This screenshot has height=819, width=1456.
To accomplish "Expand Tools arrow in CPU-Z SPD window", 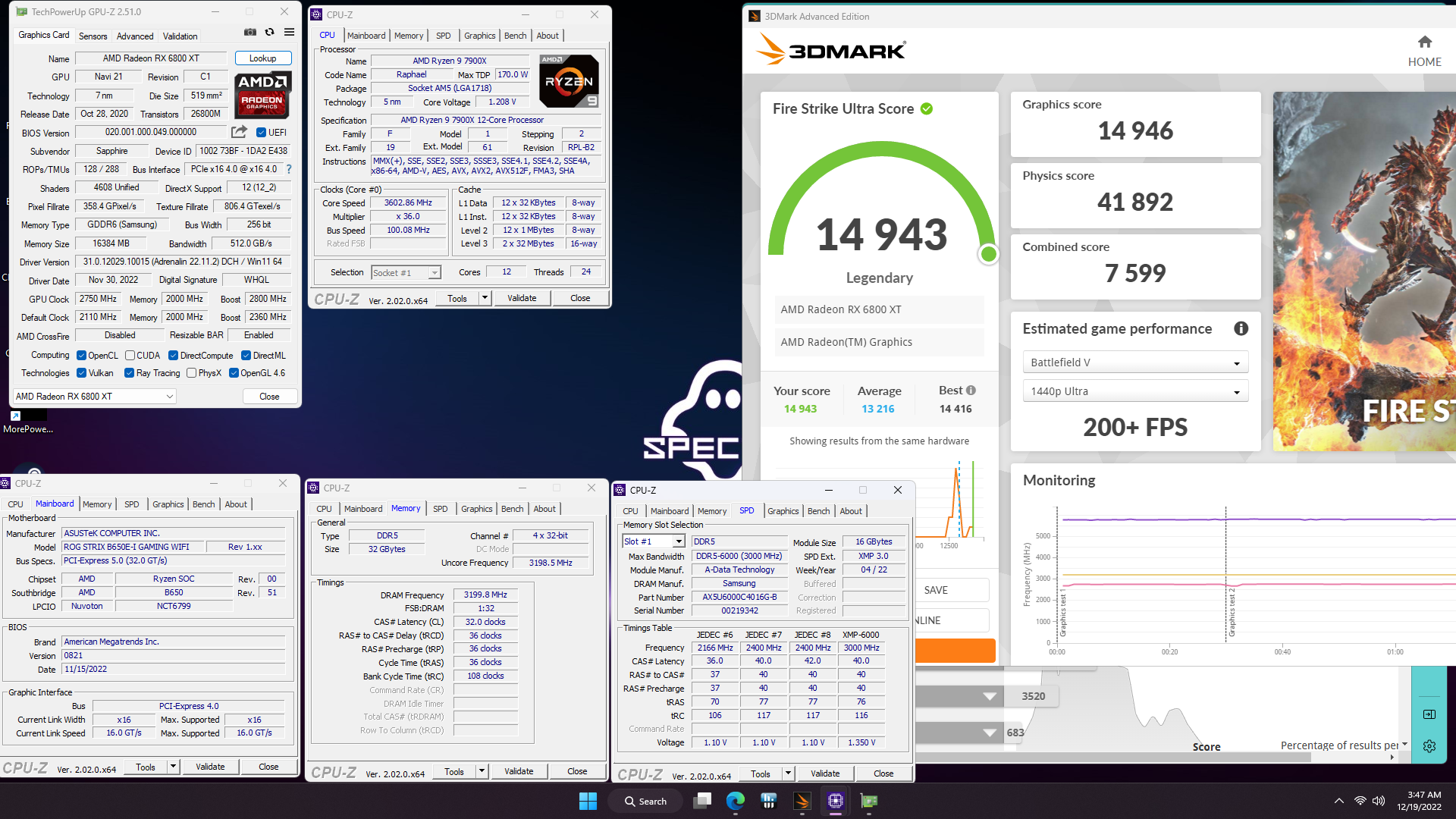I will 788,773.
